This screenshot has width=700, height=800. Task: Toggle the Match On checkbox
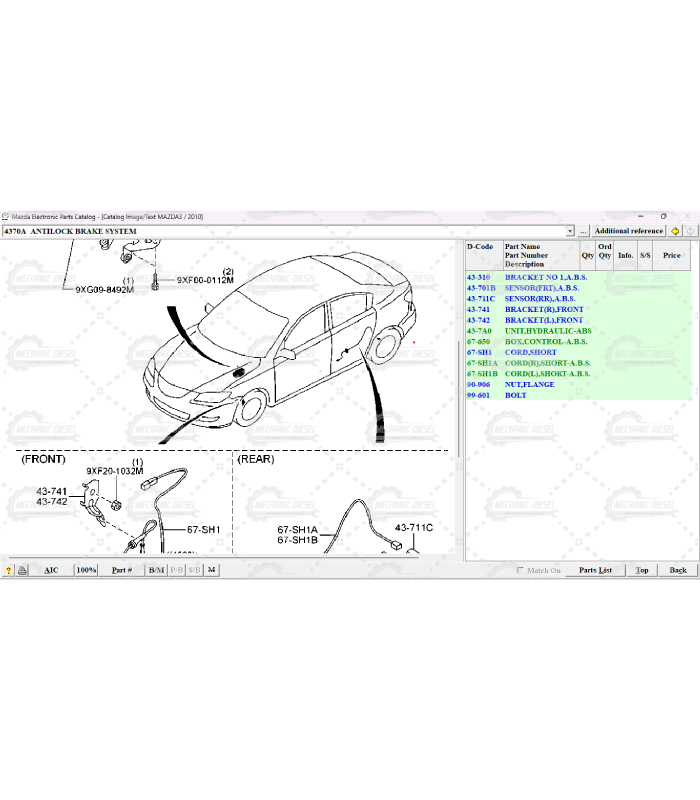pyautogui.click(x=520, y=570)
